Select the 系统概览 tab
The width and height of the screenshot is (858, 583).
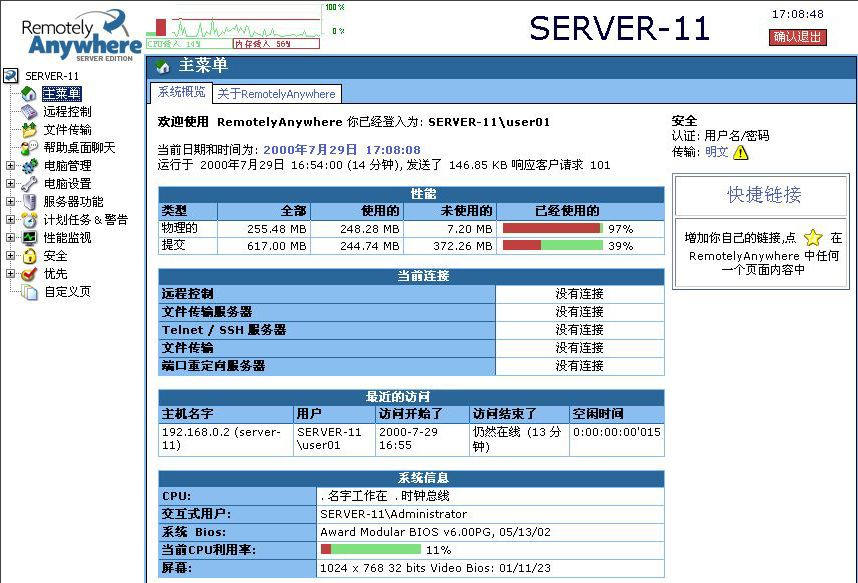point(181,92)
